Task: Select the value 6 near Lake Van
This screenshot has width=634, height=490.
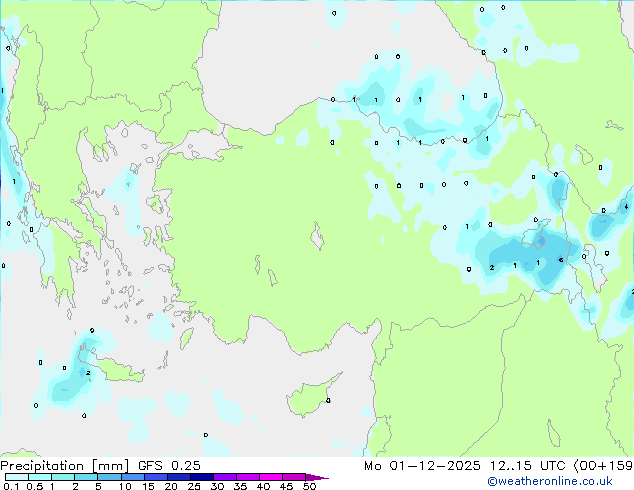Action: (x=560, y=260)
